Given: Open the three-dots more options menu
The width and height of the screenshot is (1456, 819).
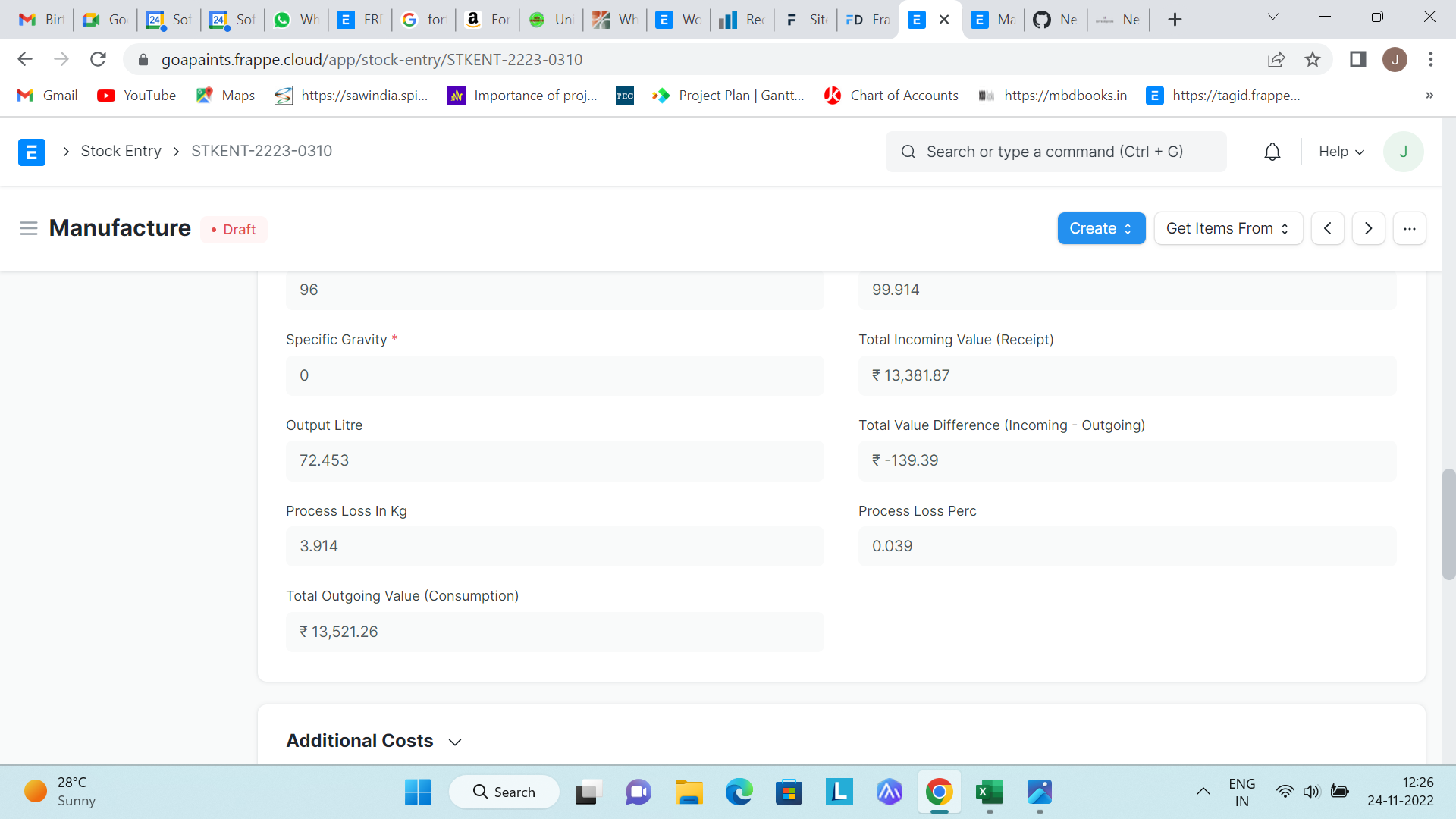Looking at the screenshot, I should 1409,228.
